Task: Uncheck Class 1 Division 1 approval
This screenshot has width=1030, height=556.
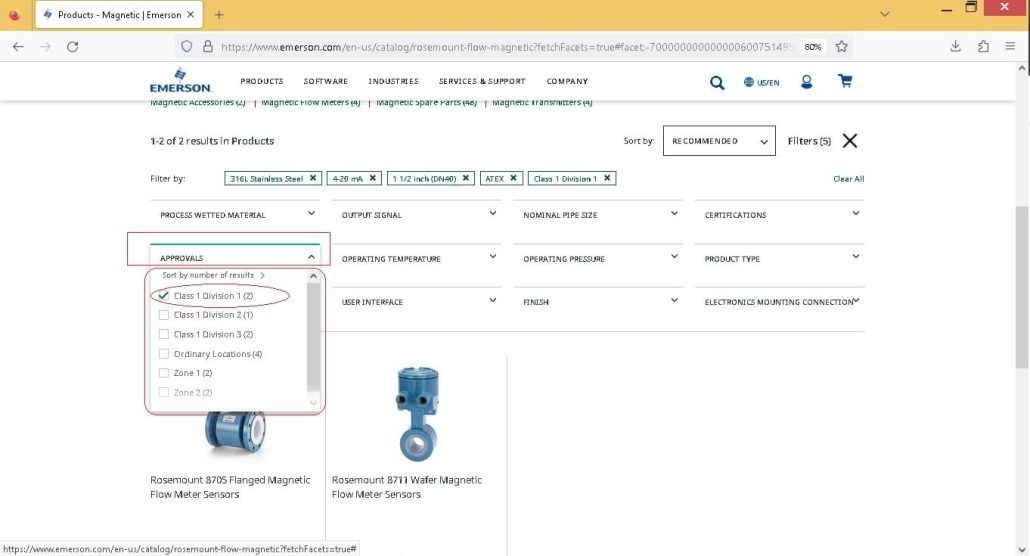Action: [164, 296]
